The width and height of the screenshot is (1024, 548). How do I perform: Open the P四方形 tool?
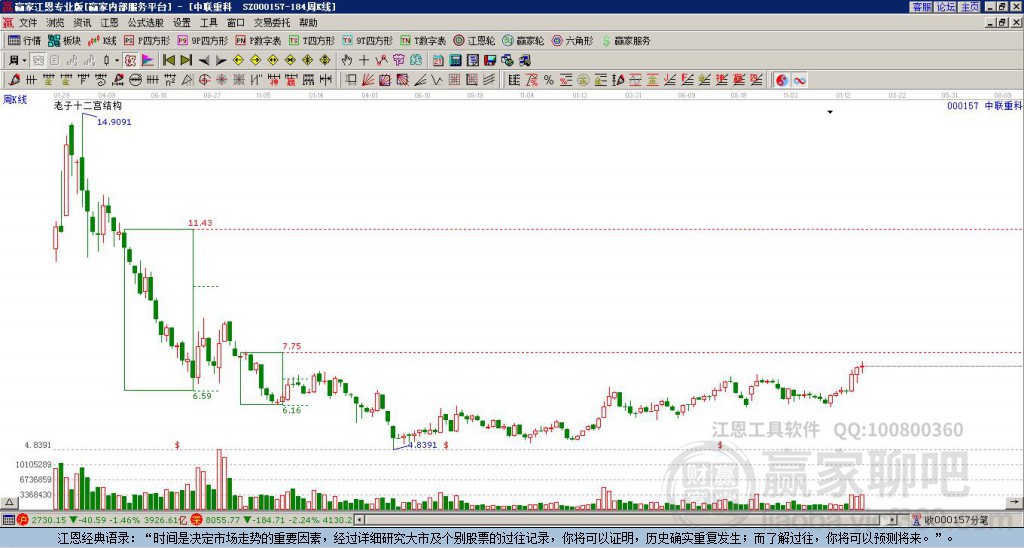tap(147, 40)
